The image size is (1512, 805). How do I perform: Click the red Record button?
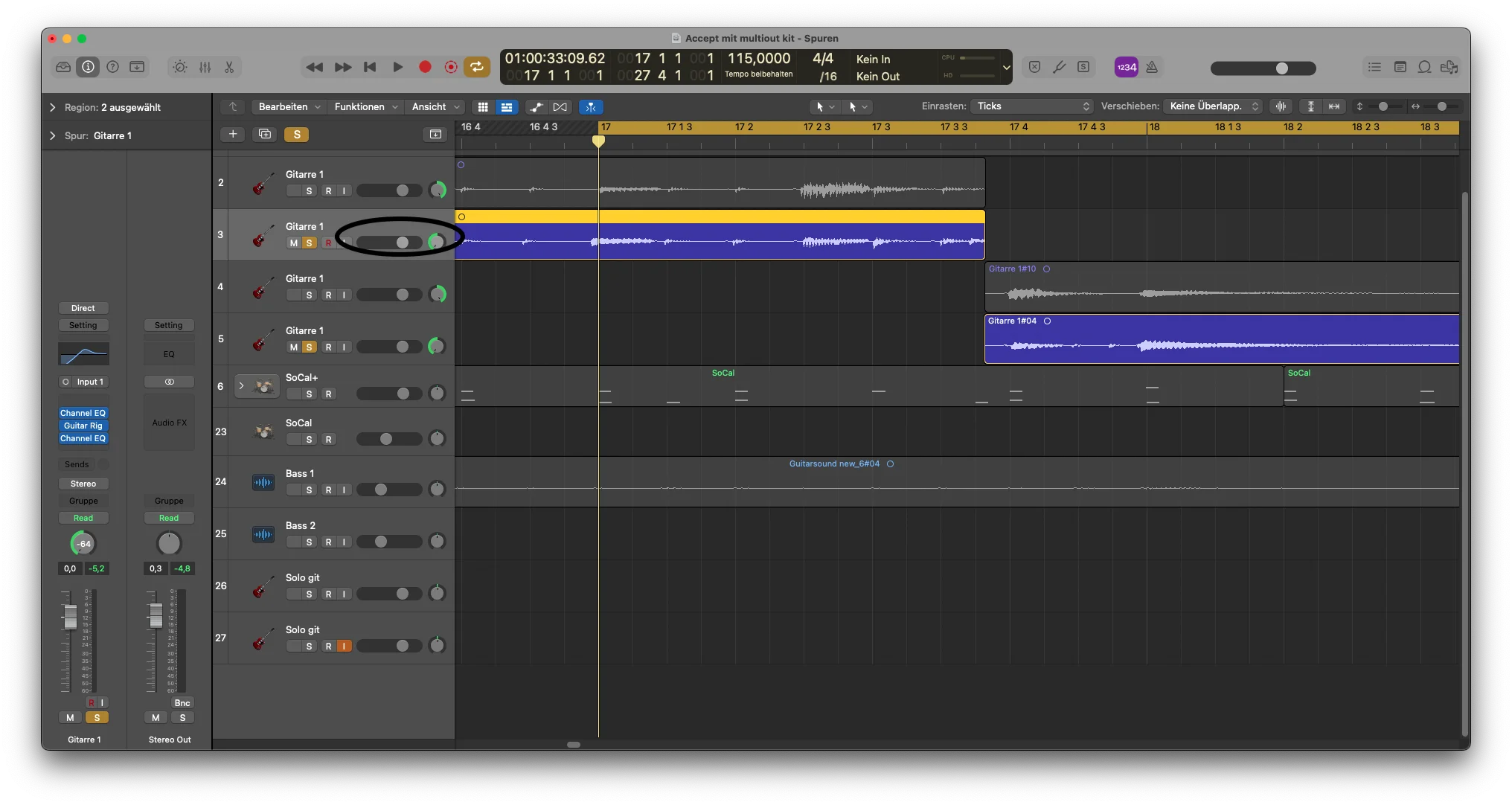point(425,67)
